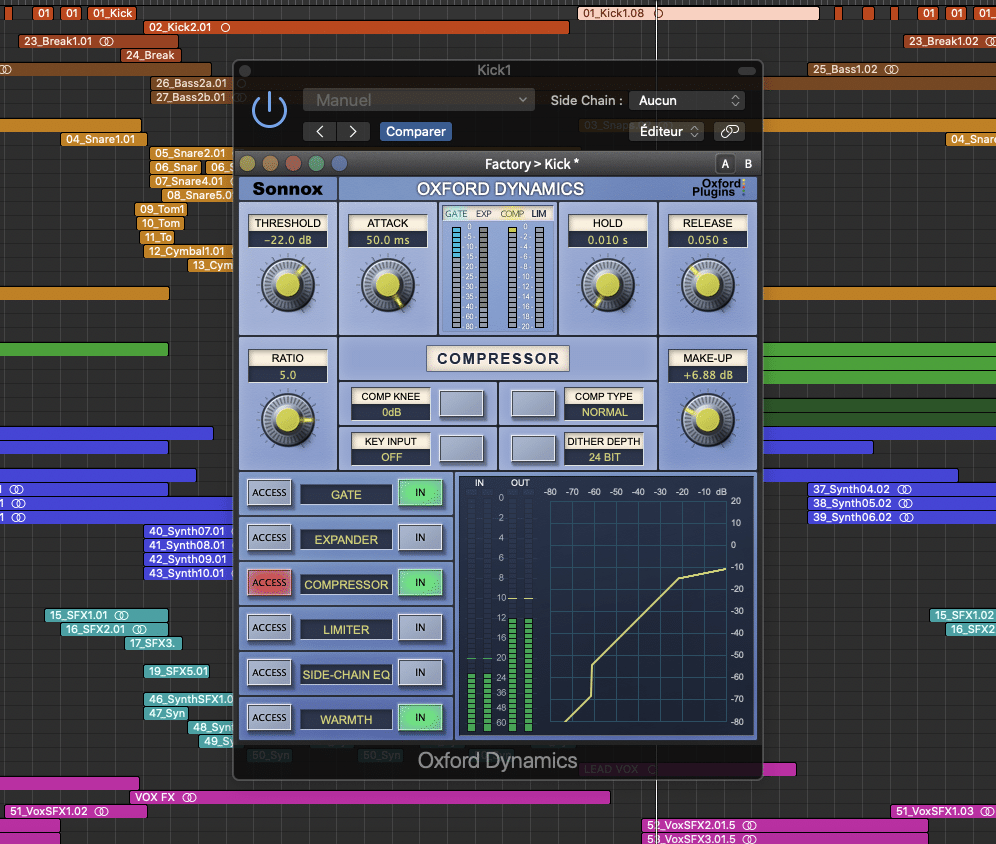Screen dimensions: 996x844
Task: Click the Ratio value field showing 5.0
Action: [287, 374]
